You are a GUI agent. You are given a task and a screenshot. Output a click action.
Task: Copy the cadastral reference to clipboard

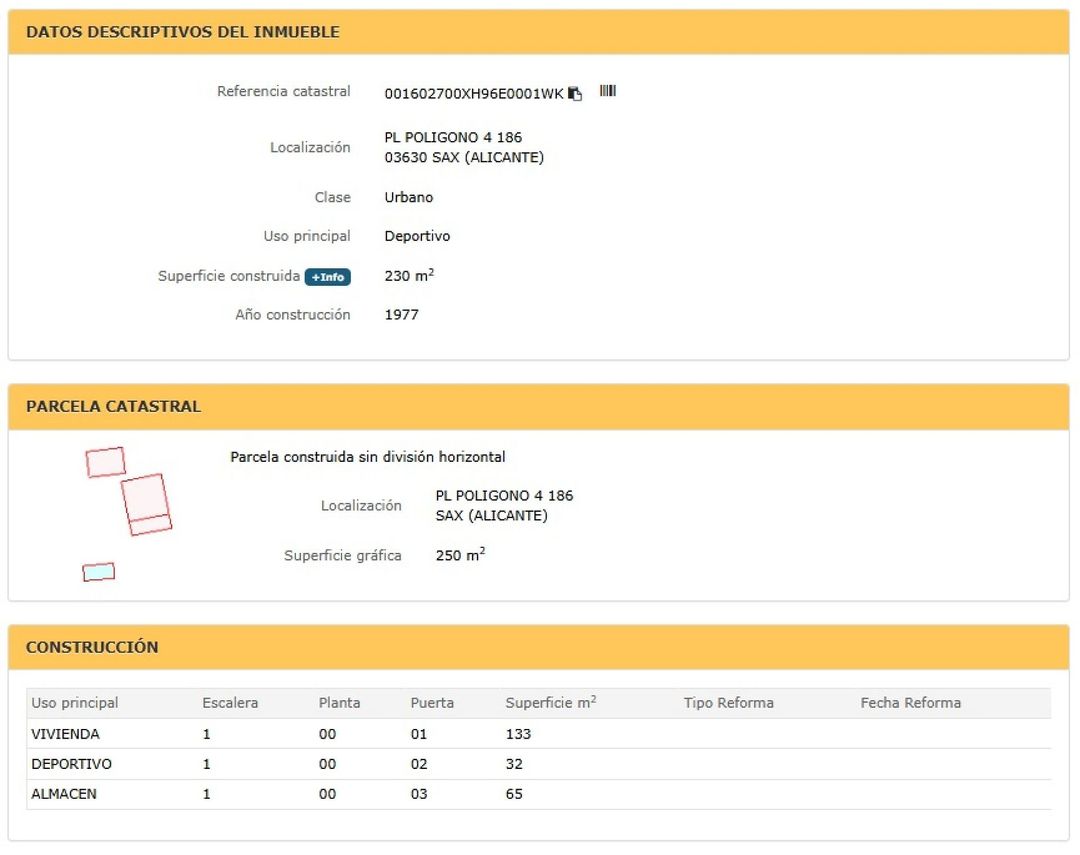pyautogui.click(x=575, y=94)
